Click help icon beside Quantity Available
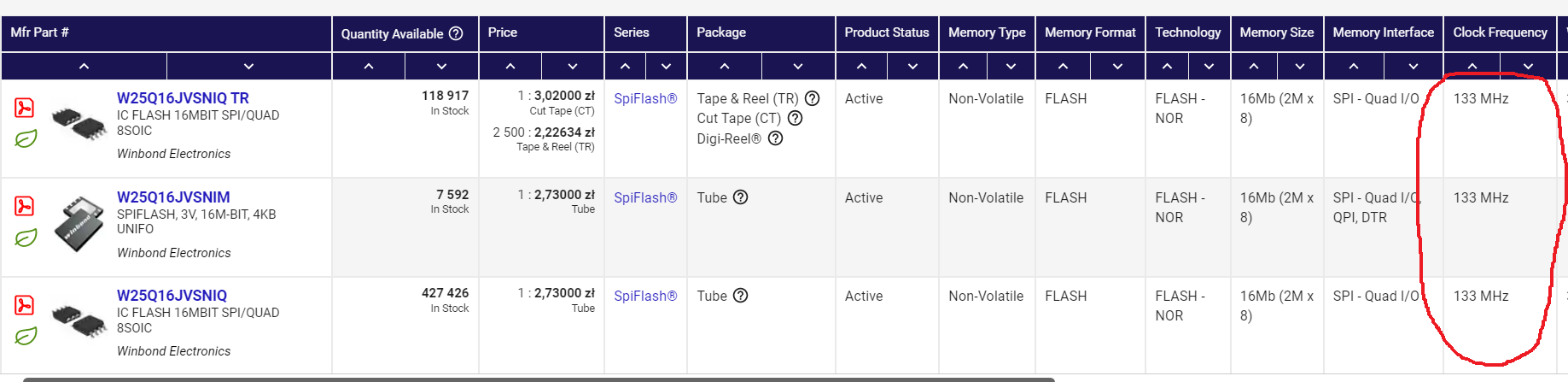 pyautogui.click(x=456, y=33)
